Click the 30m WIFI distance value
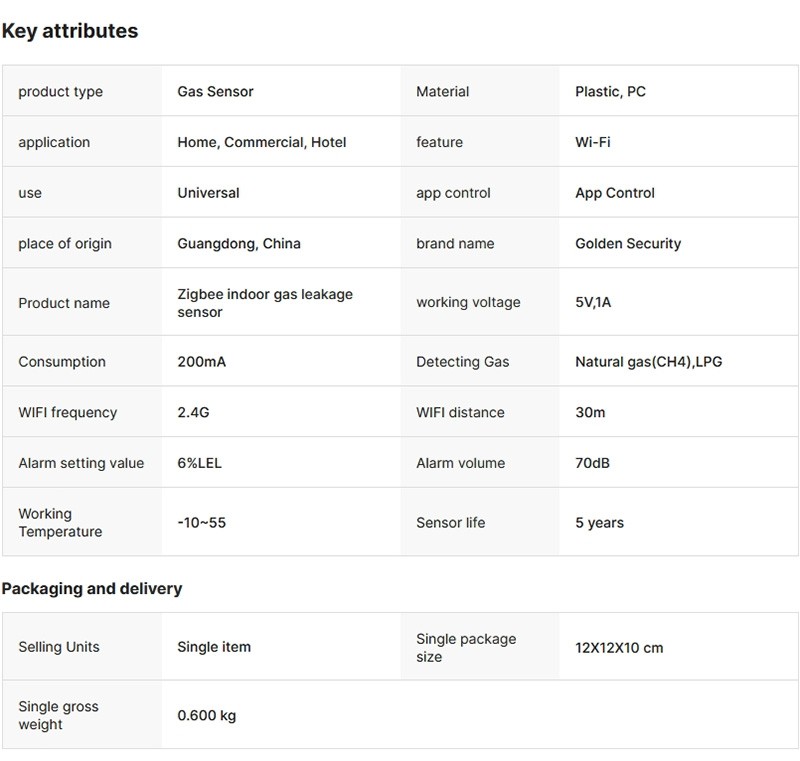Viewport: 800px width, 761px height. 590,413
